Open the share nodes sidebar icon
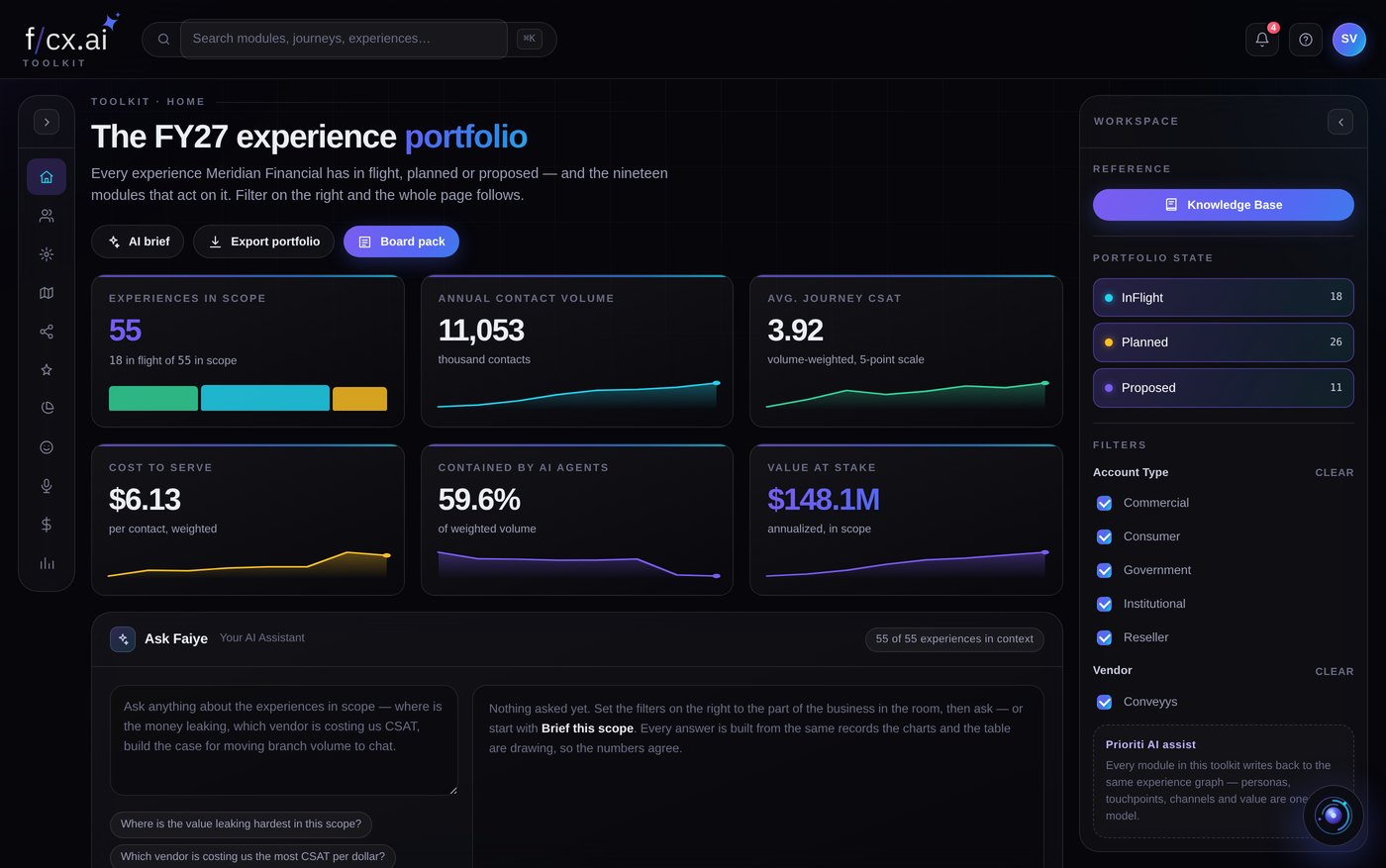The width and height of the screenshot is (1386, 868). (x=47, y=332)
